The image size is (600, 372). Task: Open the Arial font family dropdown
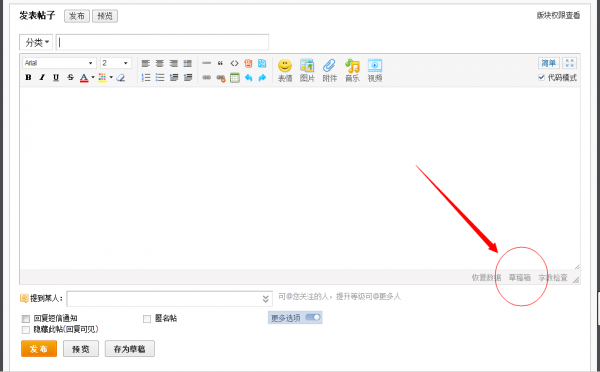(x=59, y=63)
